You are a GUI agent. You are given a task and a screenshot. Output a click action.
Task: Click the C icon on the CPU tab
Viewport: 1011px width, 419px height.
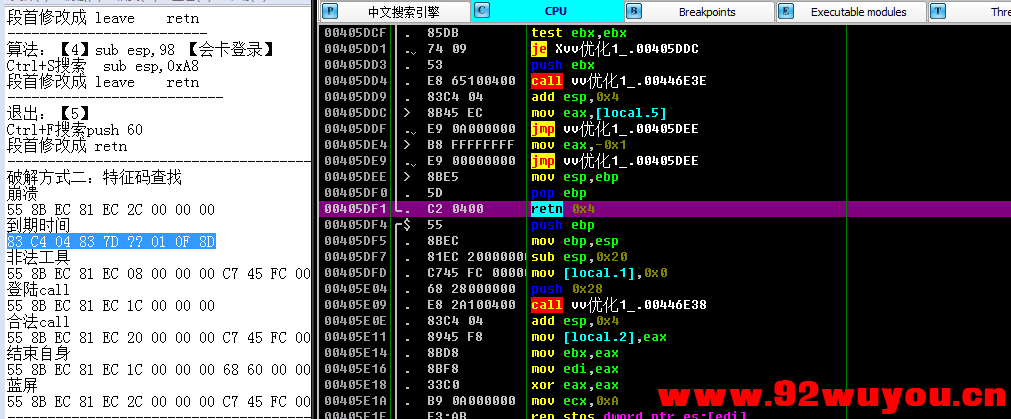pyautogui.click(x=482, y=11)
